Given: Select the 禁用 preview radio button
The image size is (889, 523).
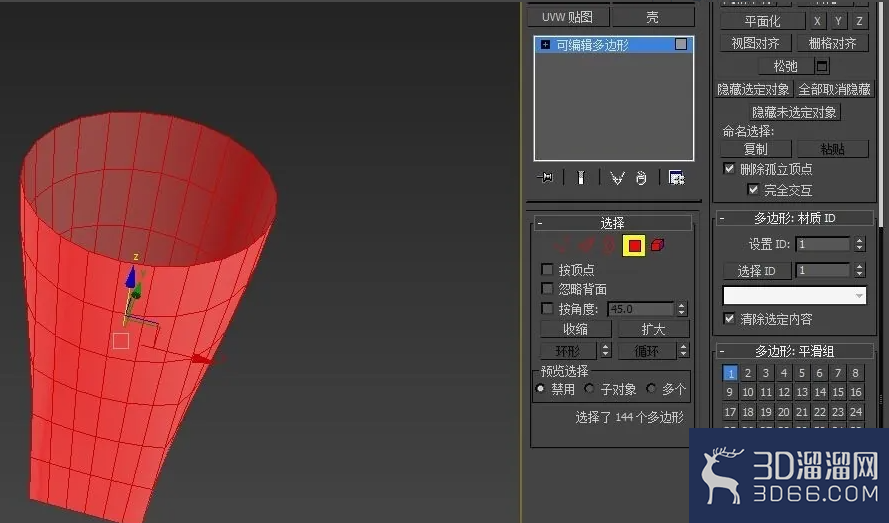Looking at the screenshot, I should pos(540,389).
